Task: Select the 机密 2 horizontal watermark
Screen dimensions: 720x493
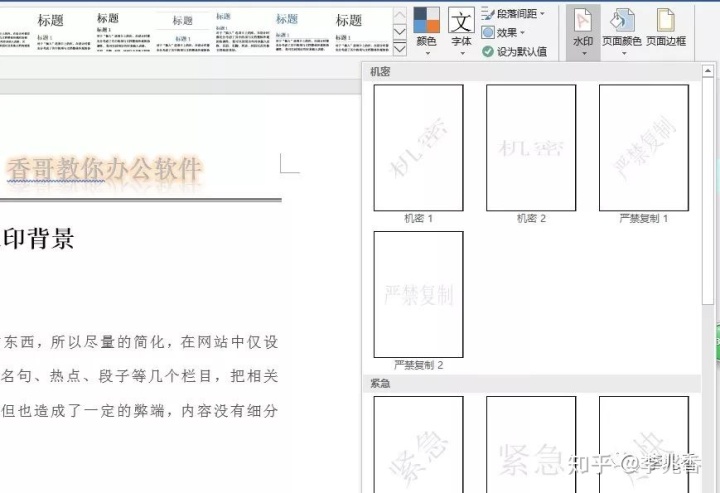Action: pyautogui.click(x=531, y=148)
